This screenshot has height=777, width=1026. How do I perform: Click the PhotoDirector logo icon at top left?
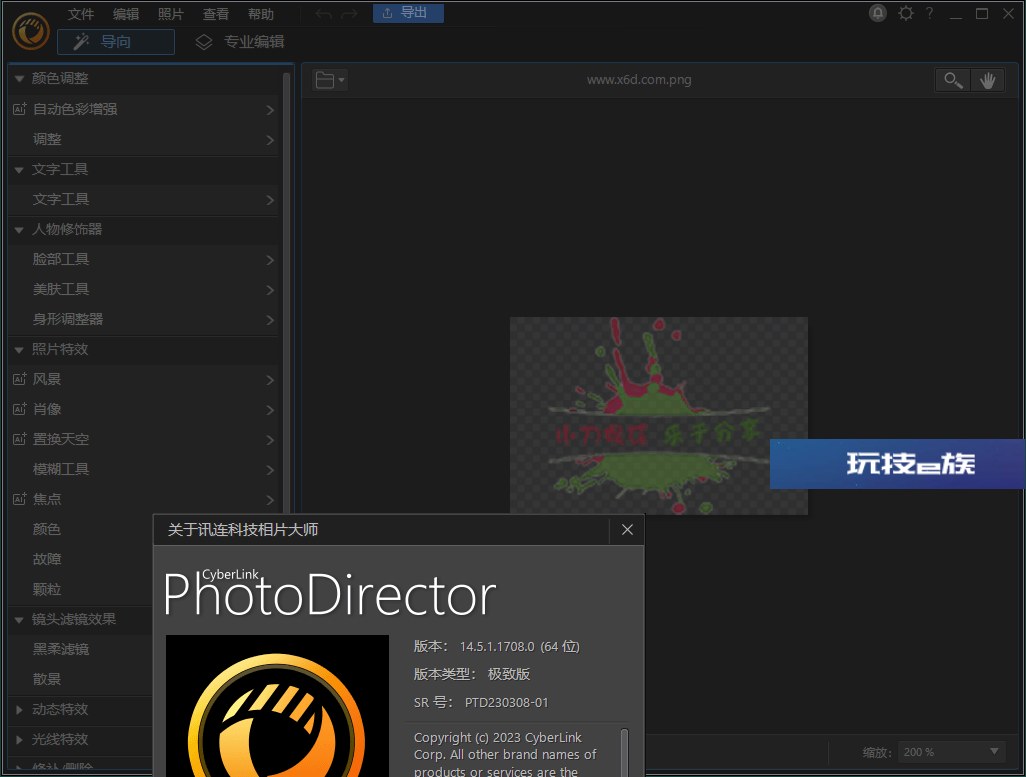click(x=31, y=31)
